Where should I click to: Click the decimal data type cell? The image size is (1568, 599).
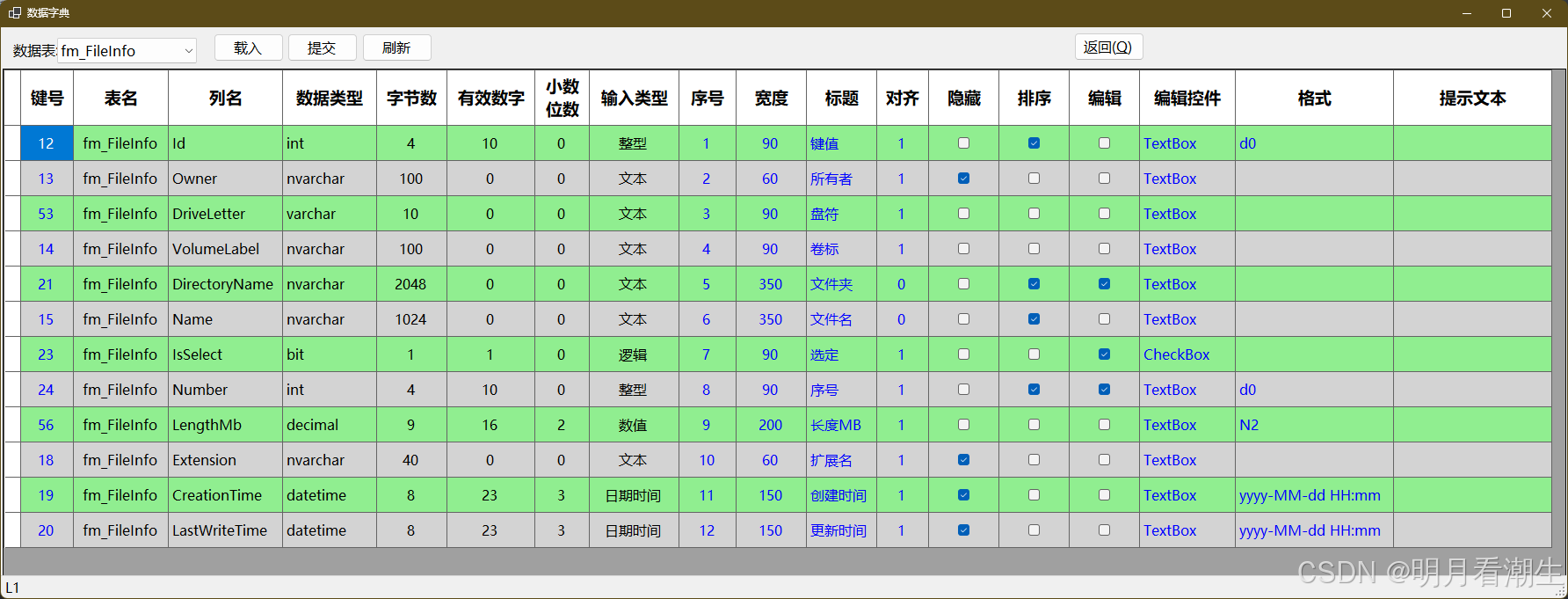pyautogui.click(x=330, y=425)
